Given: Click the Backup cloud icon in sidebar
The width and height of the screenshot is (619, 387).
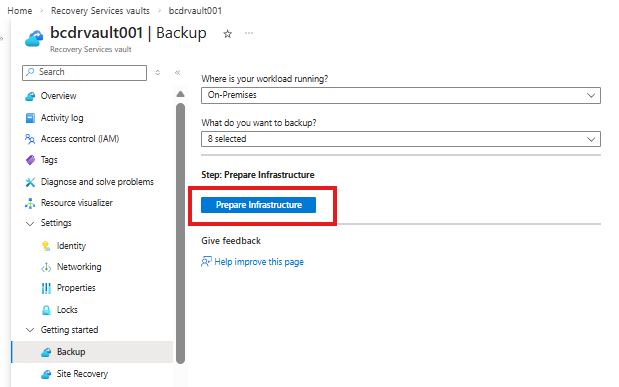Looking at the screenshot, I should 46,352.
